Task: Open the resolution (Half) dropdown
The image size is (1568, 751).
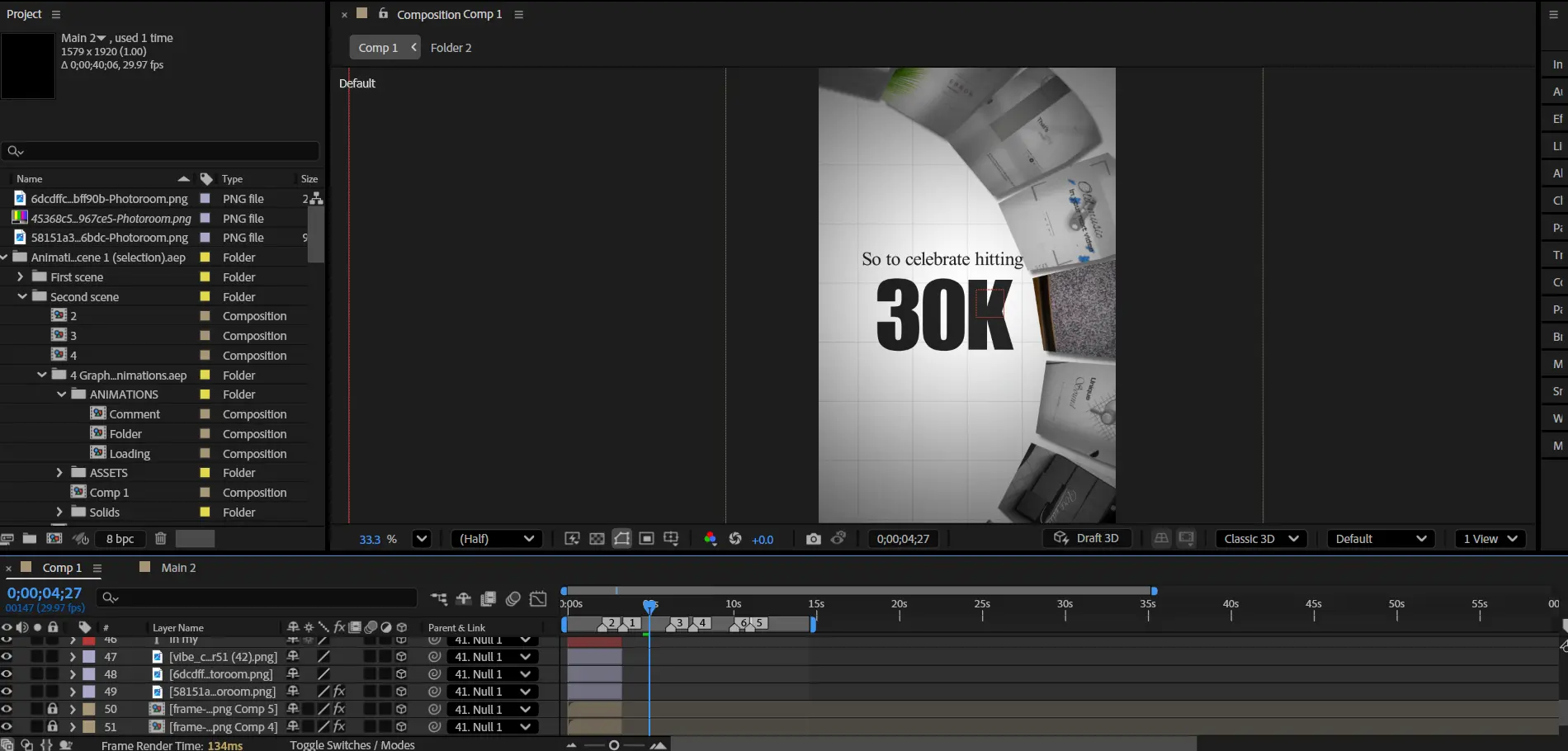Action: click(496, 539)
